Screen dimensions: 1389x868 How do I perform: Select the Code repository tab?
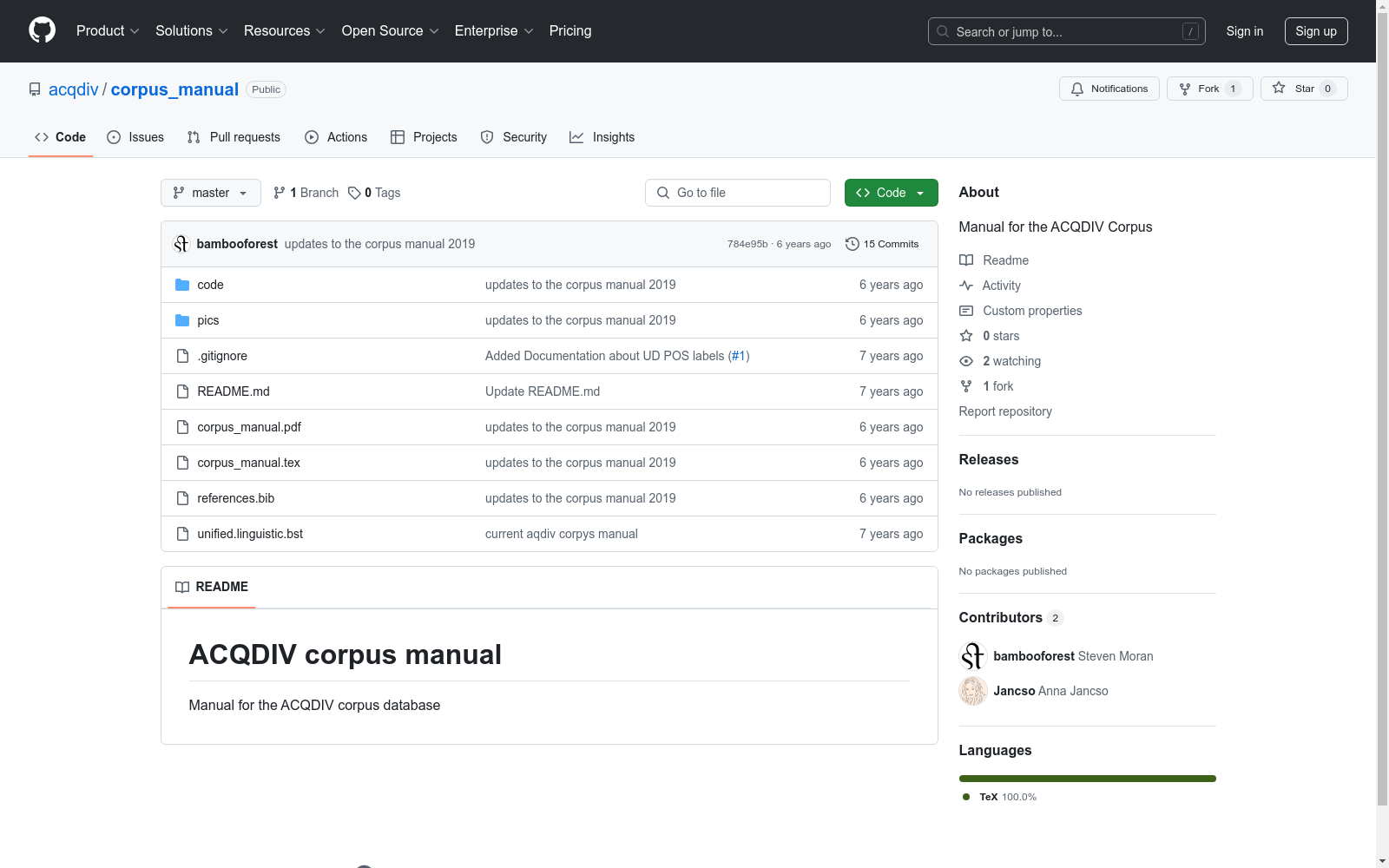pyautogui.click(x=61, y=137)
